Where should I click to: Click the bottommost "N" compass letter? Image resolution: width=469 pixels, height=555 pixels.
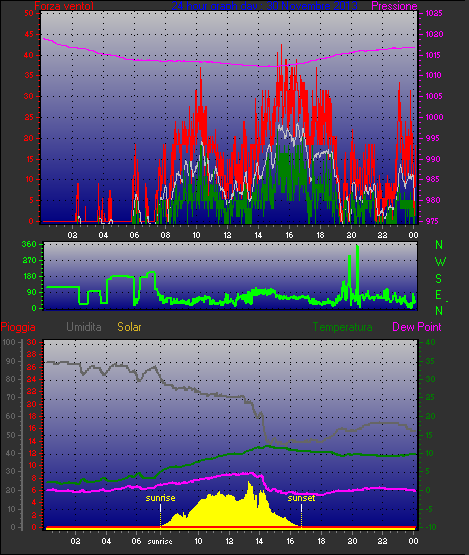point(439,311)
